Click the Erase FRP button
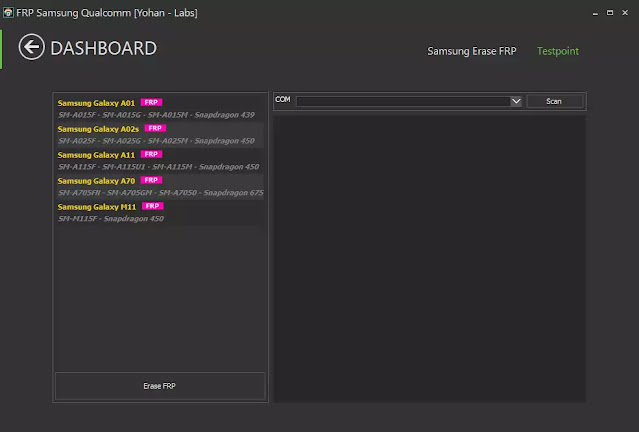This screenshot has width=639, height=432. click(160, 386)
